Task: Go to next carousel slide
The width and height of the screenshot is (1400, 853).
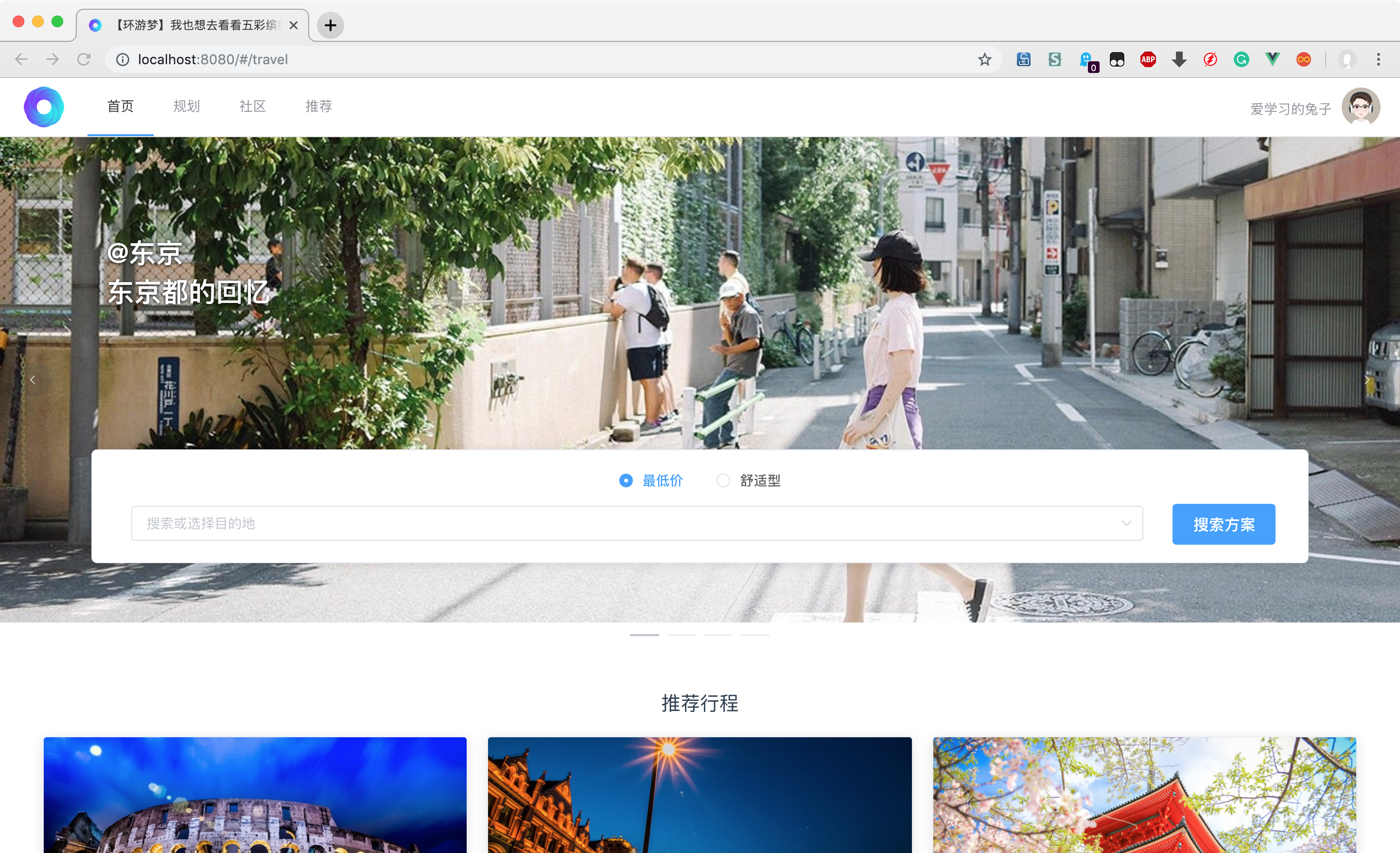Action: (x=1366, y=380)
